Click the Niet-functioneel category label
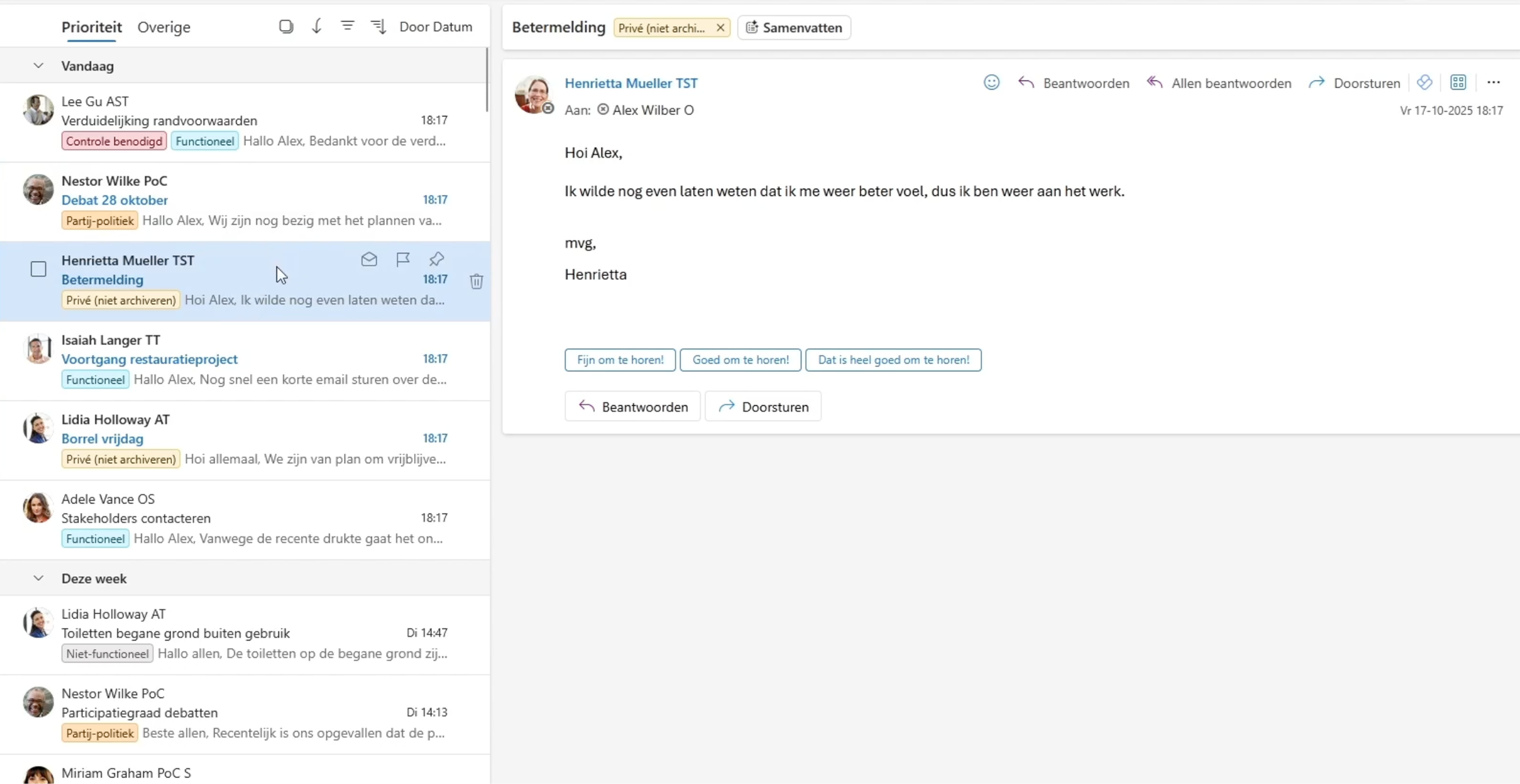Image resolution: width=1520 pixels, height=784 pixels. (x=107, y=654)
